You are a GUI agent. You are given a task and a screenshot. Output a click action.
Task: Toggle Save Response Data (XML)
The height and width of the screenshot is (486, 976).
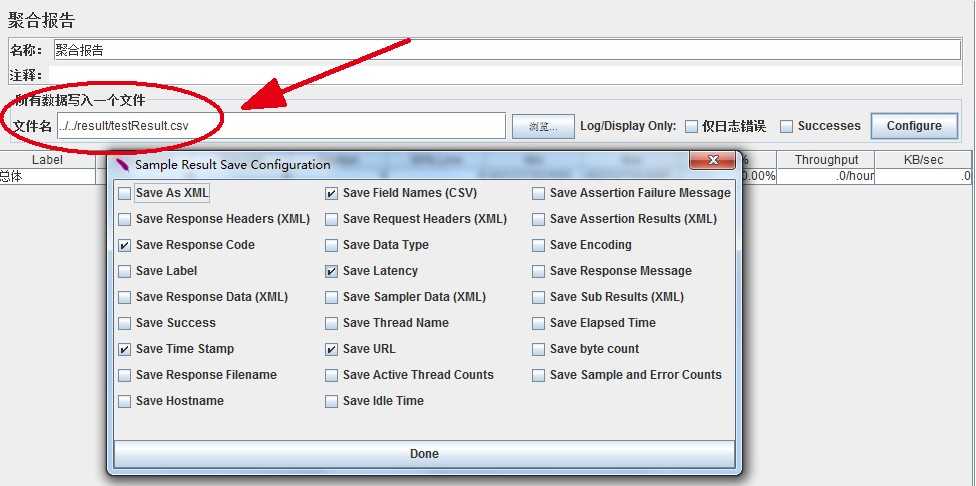[x=124, y=297]
